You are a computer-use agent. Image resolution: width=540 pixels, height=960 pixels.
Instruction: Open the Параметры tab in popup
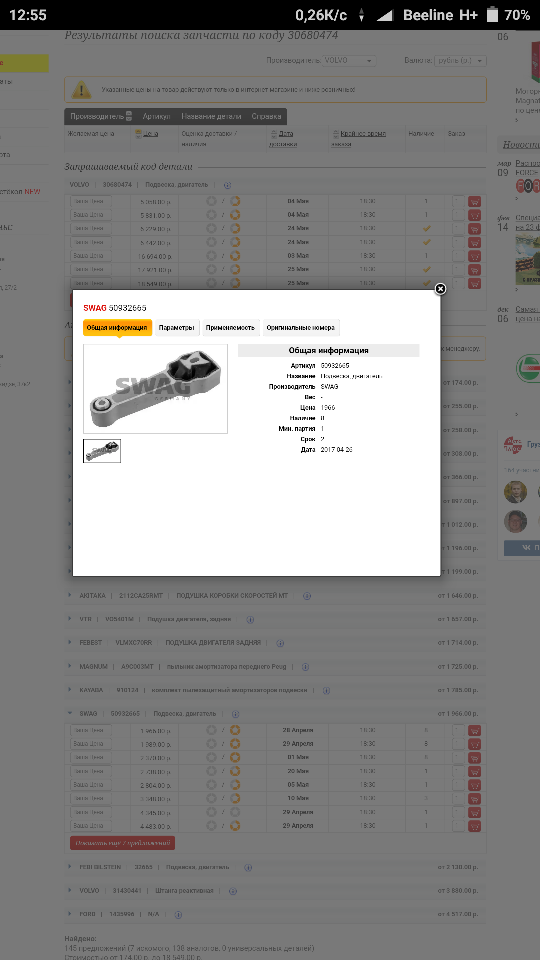click(x=176, y=328)
